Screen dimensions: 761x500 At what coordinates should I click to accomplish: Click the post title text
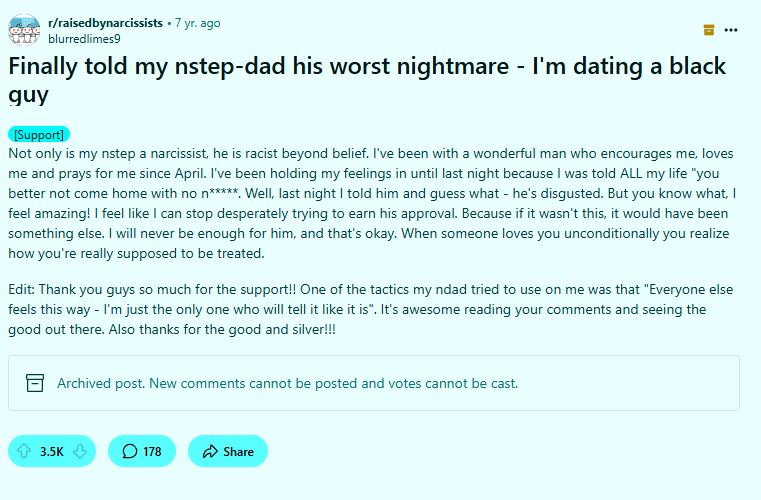(367, 80)
